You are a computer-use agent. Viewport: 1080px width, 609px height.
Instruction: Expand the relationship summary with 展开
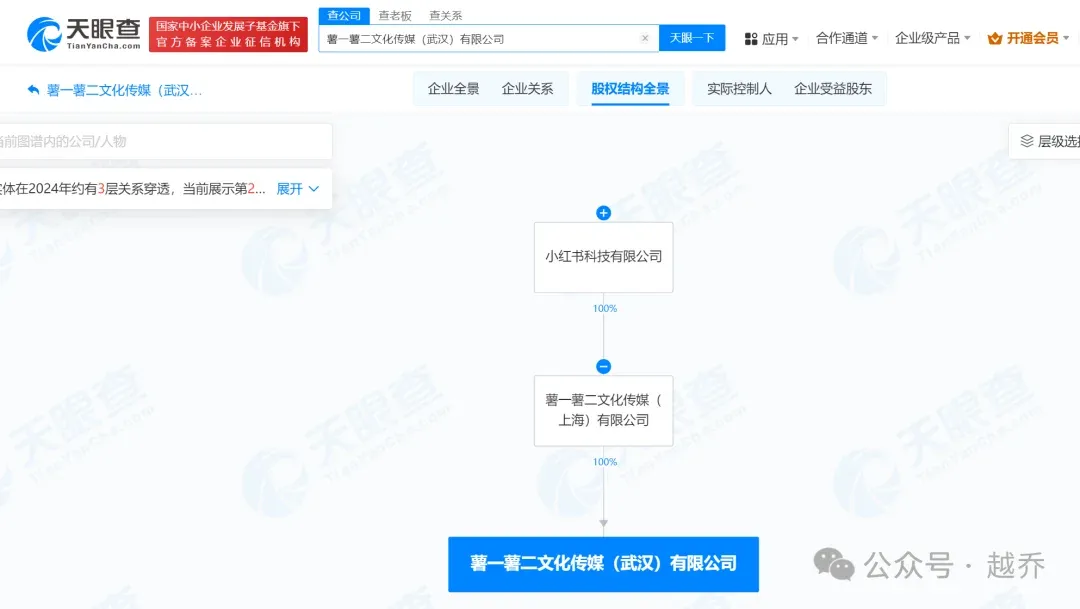[x=298, y=189]
